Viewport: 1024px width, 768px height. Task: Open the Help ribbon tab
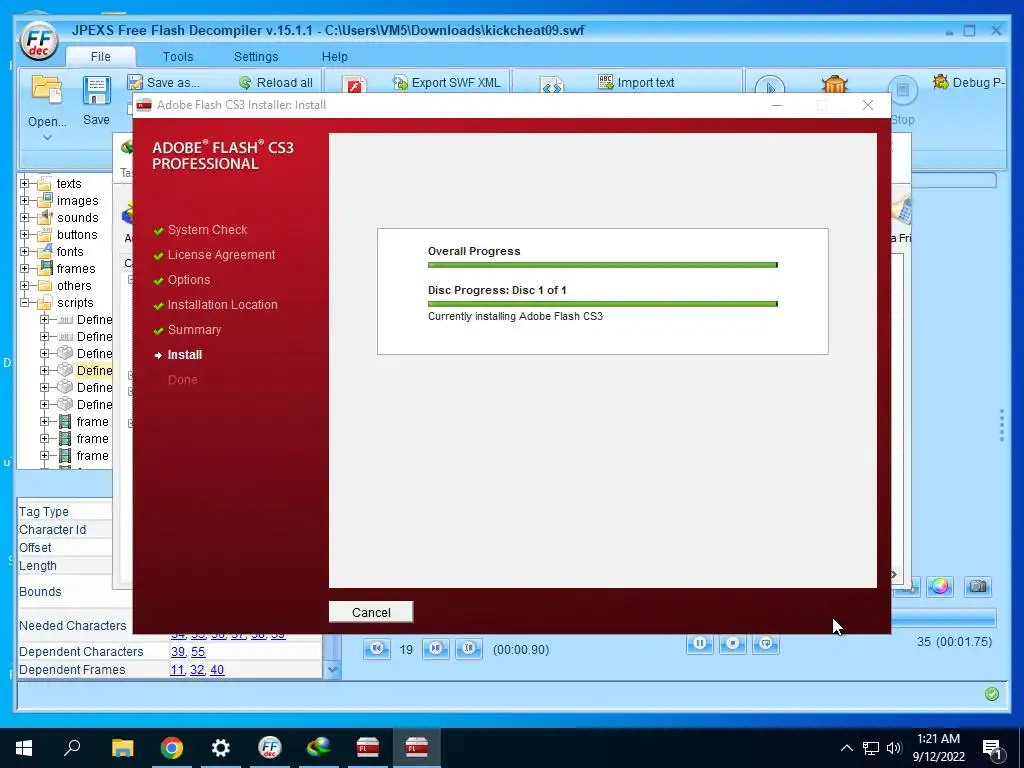coord(334,57)
